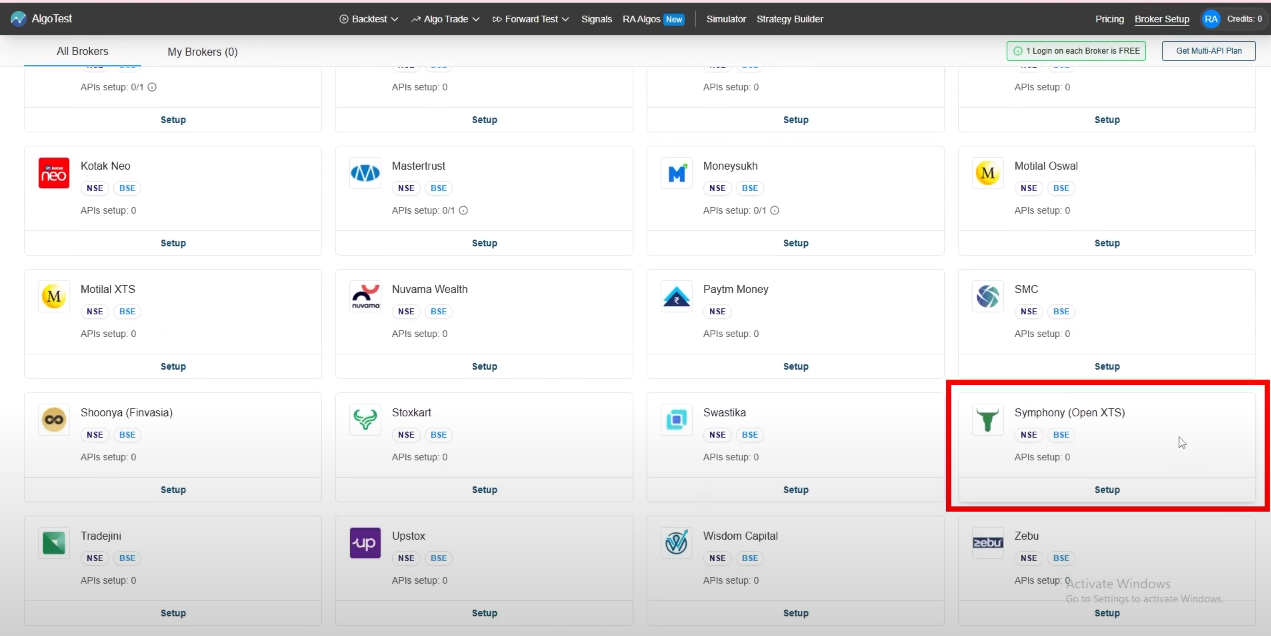Viewport: 1271px width, 636px height.
Task: Click the green check icon in free login notice
Action: (x=1018, y=51)
